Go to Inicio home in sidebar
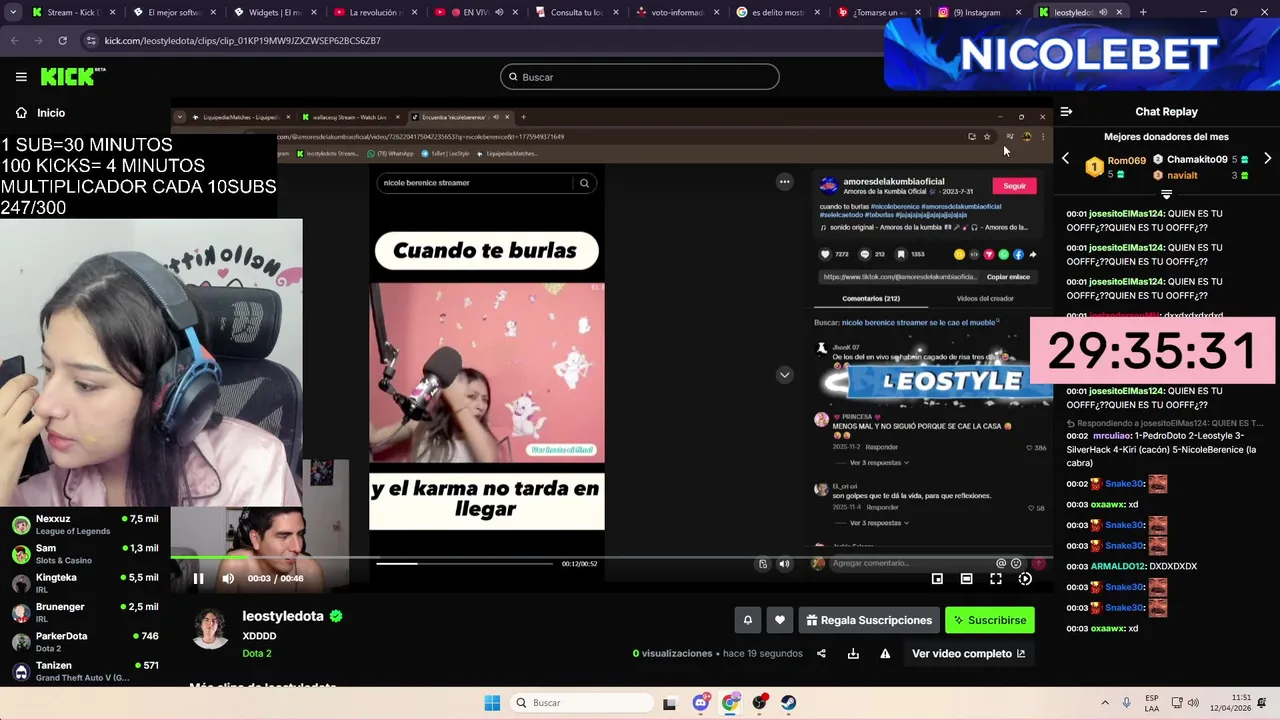The image size is (1280, 720). tap(40, 113)
